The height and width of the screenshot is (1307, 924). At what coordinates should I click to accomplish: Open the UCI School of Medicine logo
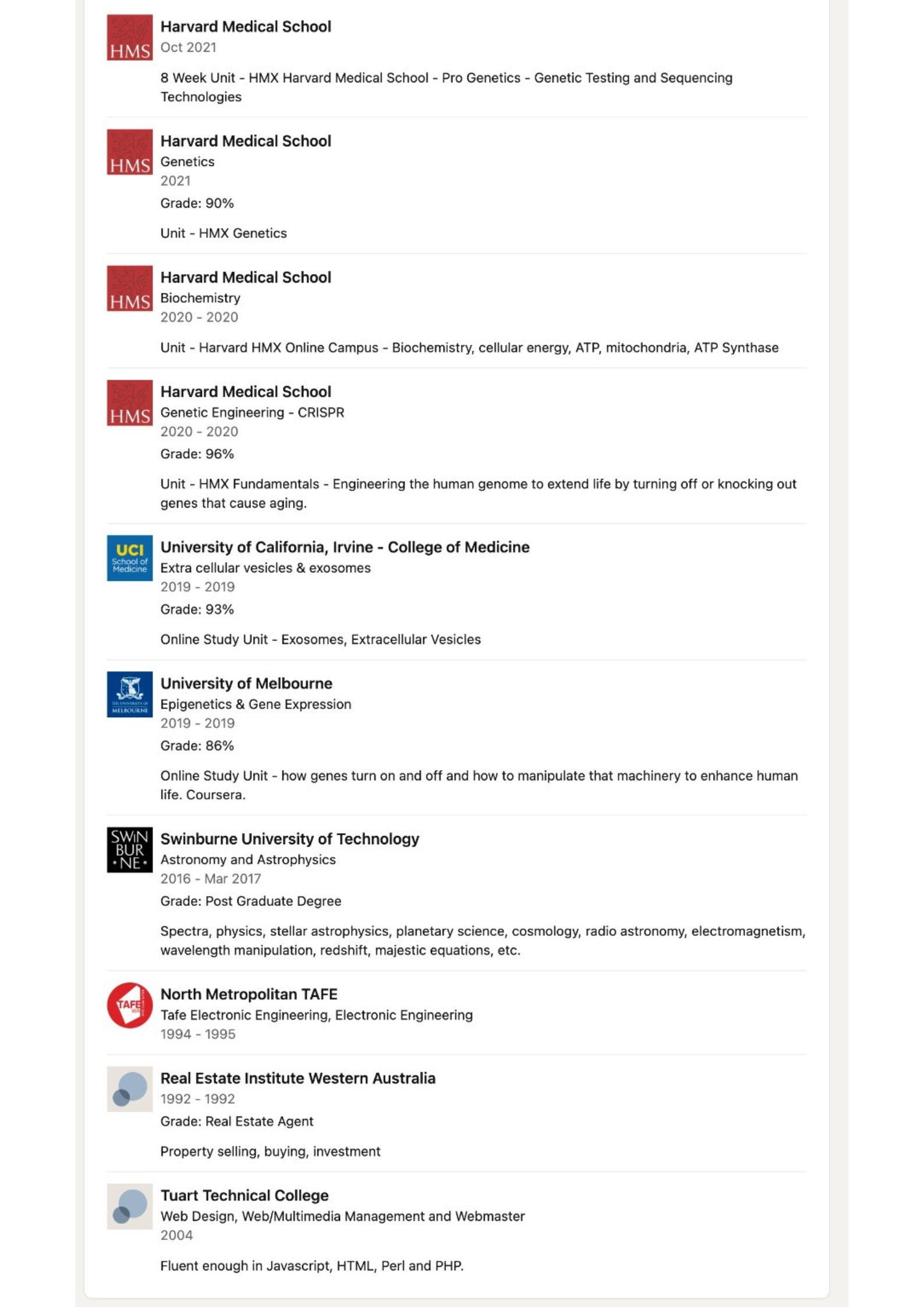[x=129, y=558]
